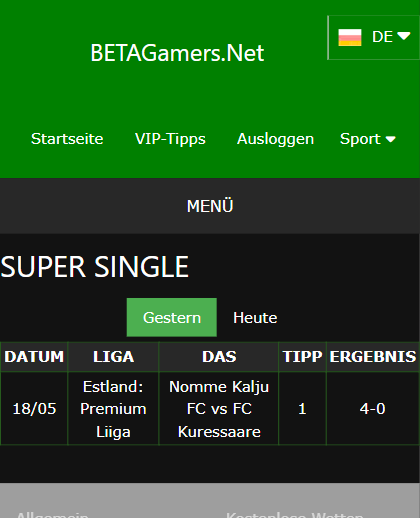This screenshot has width=420, height=518.
Task: Open the Sport menu item
Action: [x=367, y=139]
